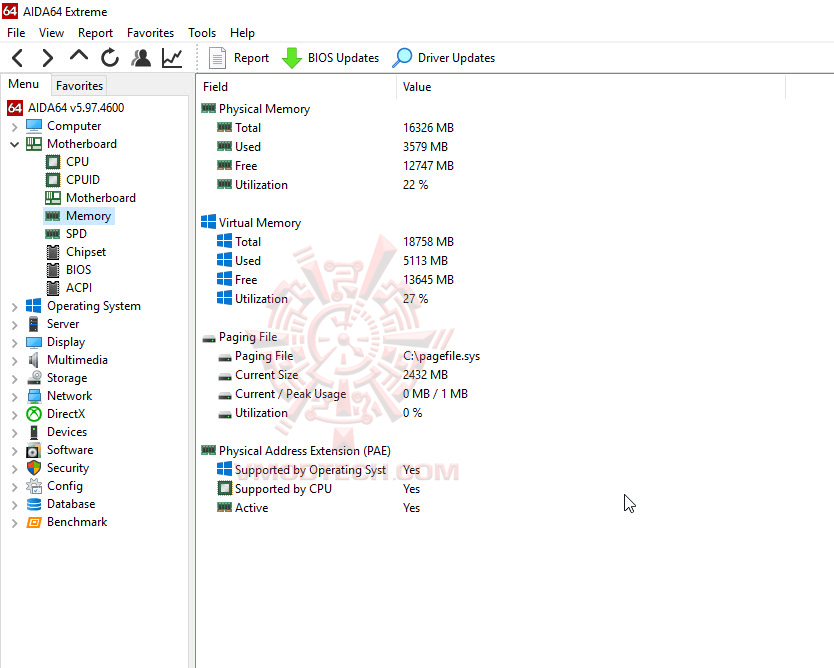This screenshot has width=834, height=668.
Task: Click the Multimedia speaker icon
Action: (34, 360)
